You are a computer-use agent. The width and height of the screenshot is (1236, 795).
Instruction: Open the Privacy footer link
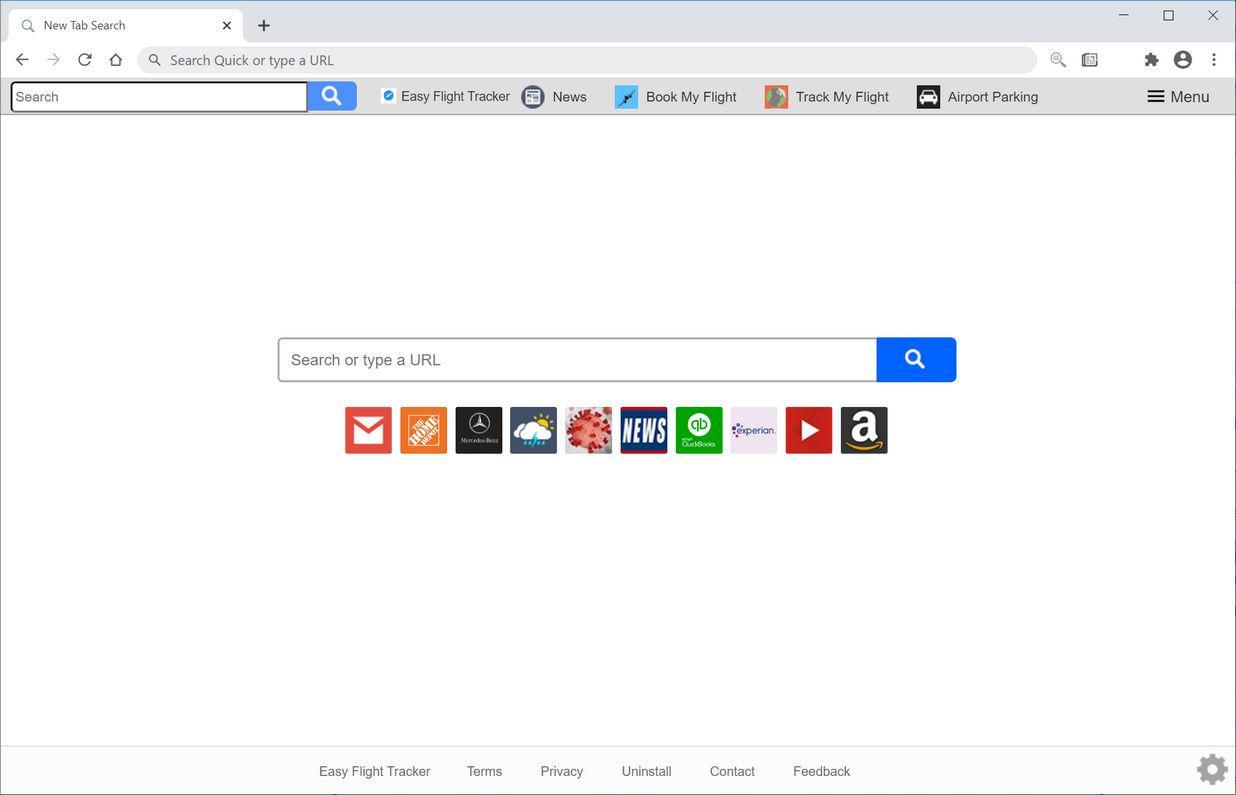[x=561, y=771]
